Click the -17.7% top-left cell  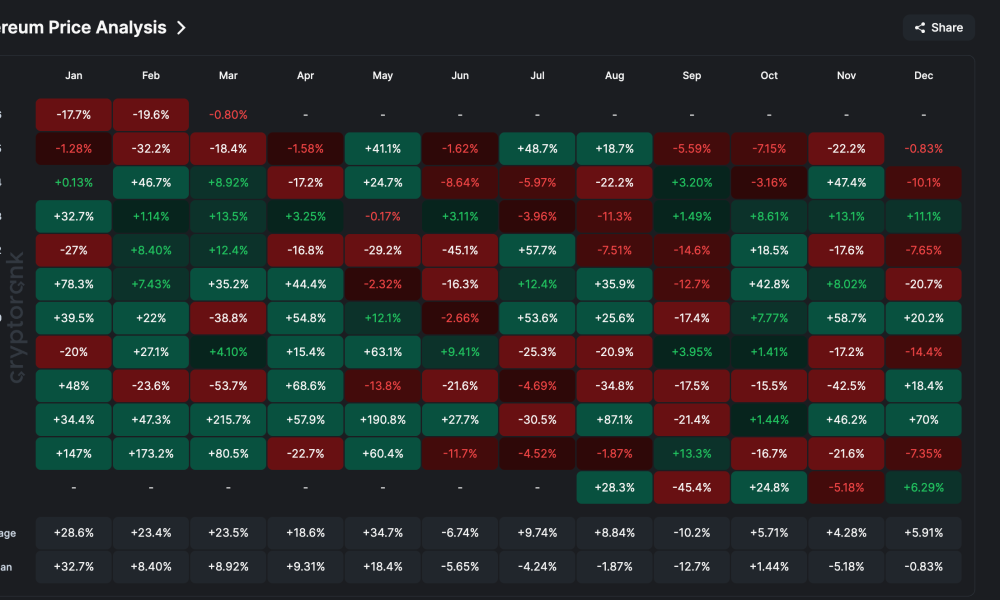click(x=73, y=114)
